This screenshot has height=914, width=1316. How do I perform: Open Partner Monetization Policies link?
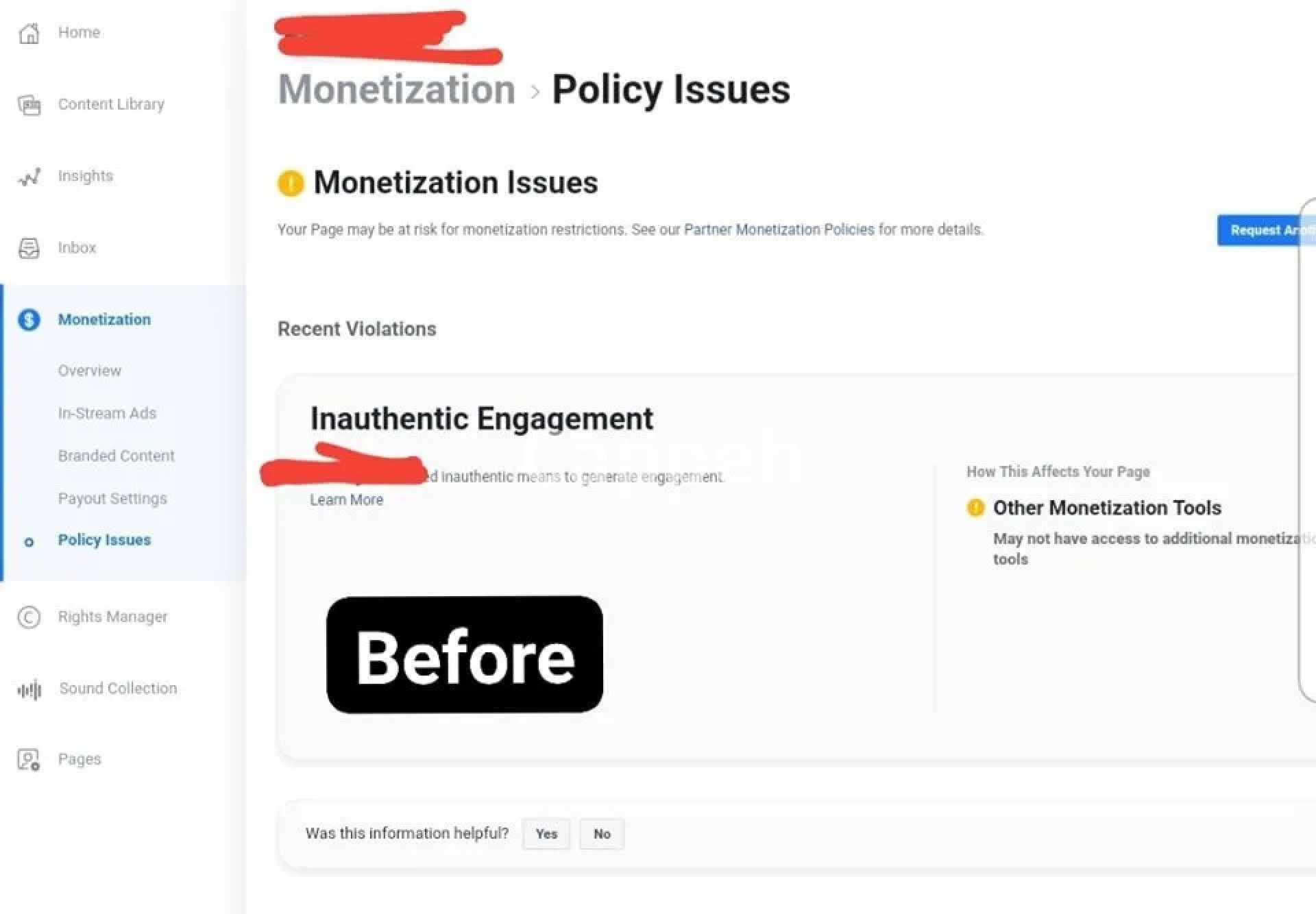(779, 230)
